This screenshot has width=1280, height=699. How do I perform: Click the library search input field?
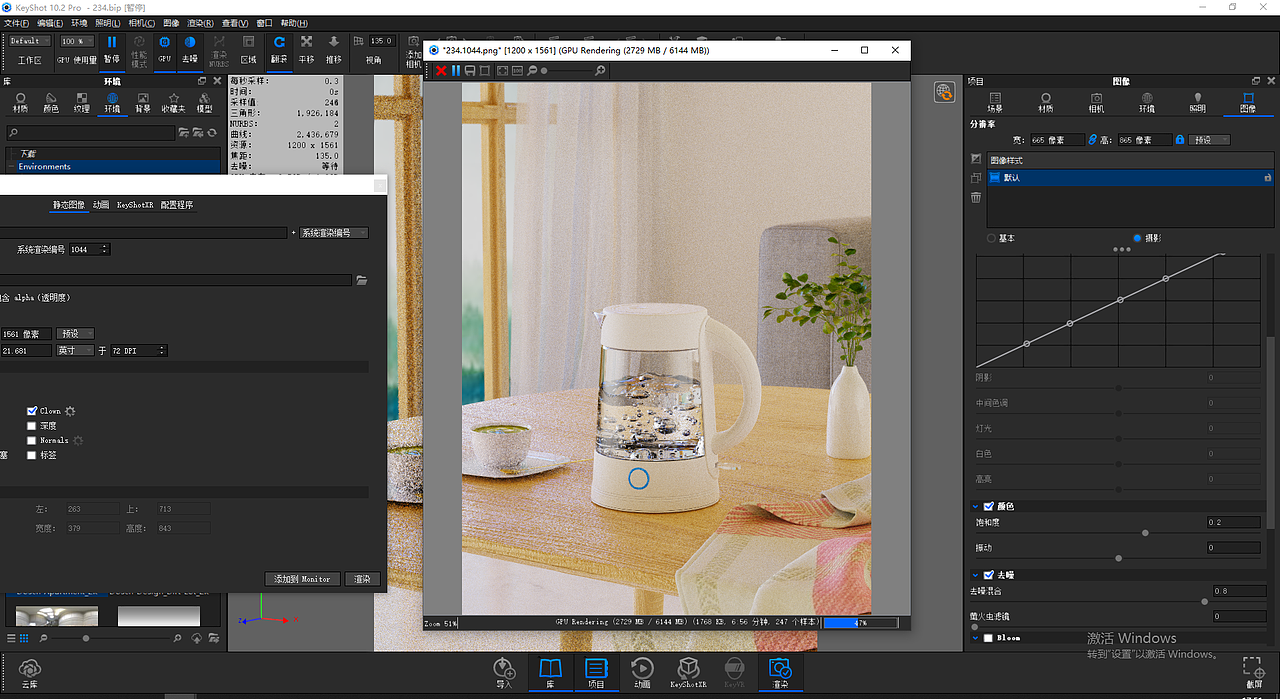90,132
